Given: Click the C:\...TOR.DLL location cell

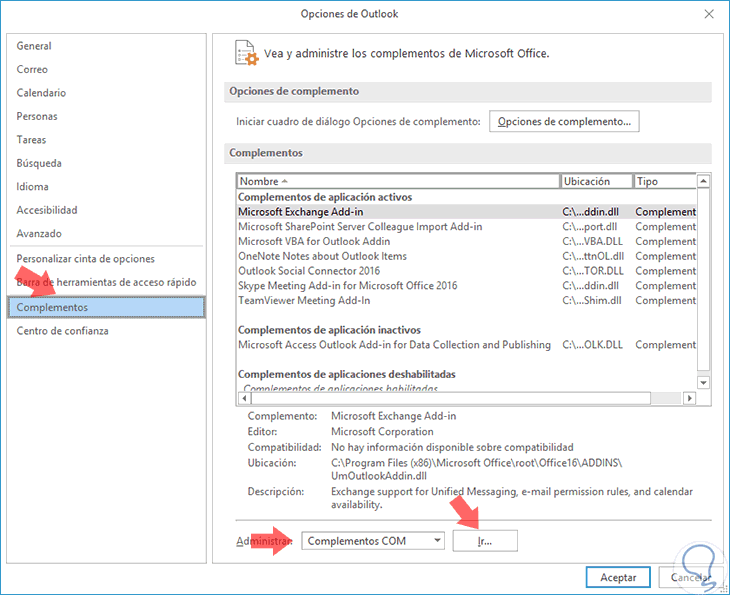Looking at the screenshot, I should coord(592,271).
